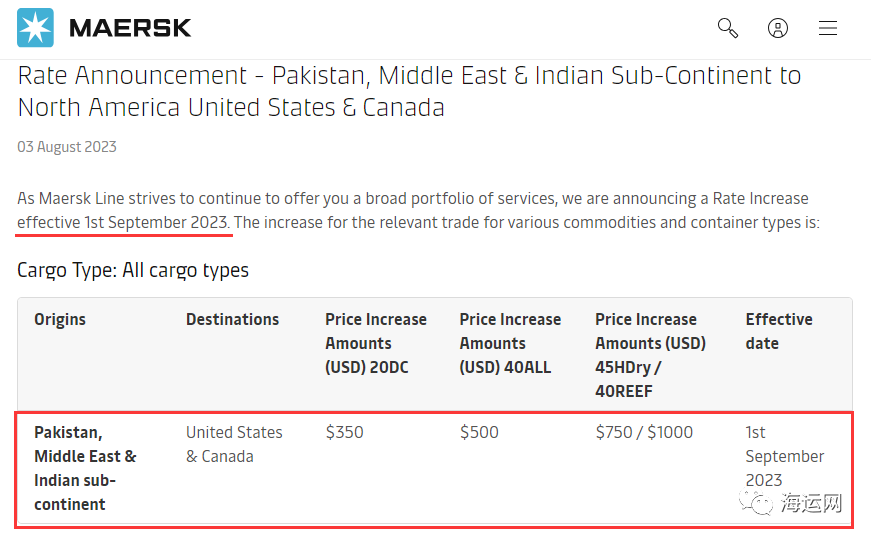Click the 40ALL price increase column header
This screenshot has height=541, width=871.
click(510, 343)
